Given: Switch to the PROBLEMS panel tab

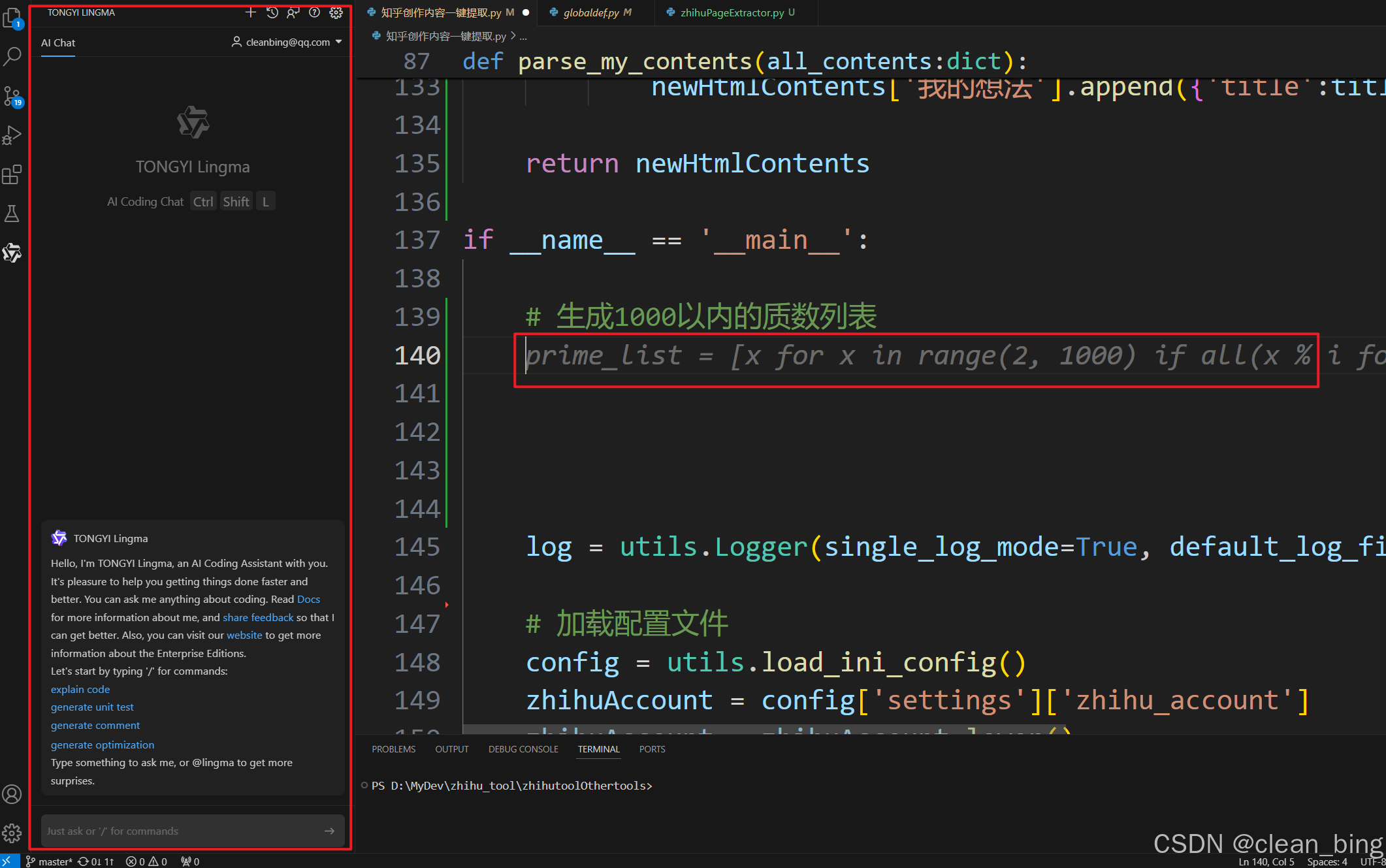Looking at the screenshot, I should [393, 749].
